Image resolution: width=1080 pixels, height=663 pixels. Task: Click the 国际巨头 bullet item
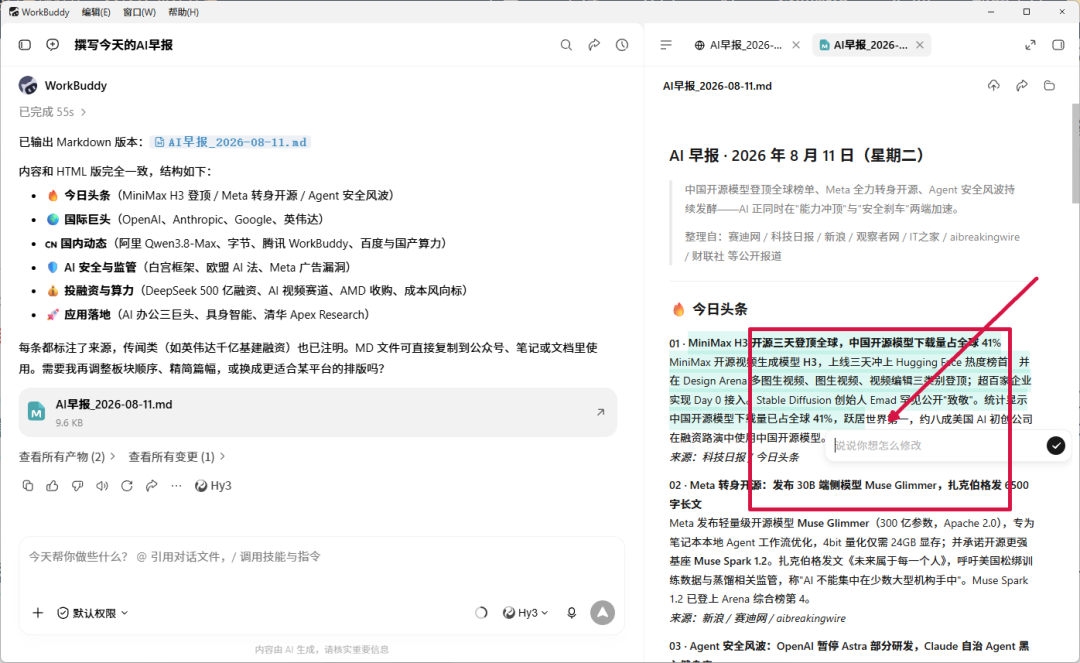pos(185,220)
